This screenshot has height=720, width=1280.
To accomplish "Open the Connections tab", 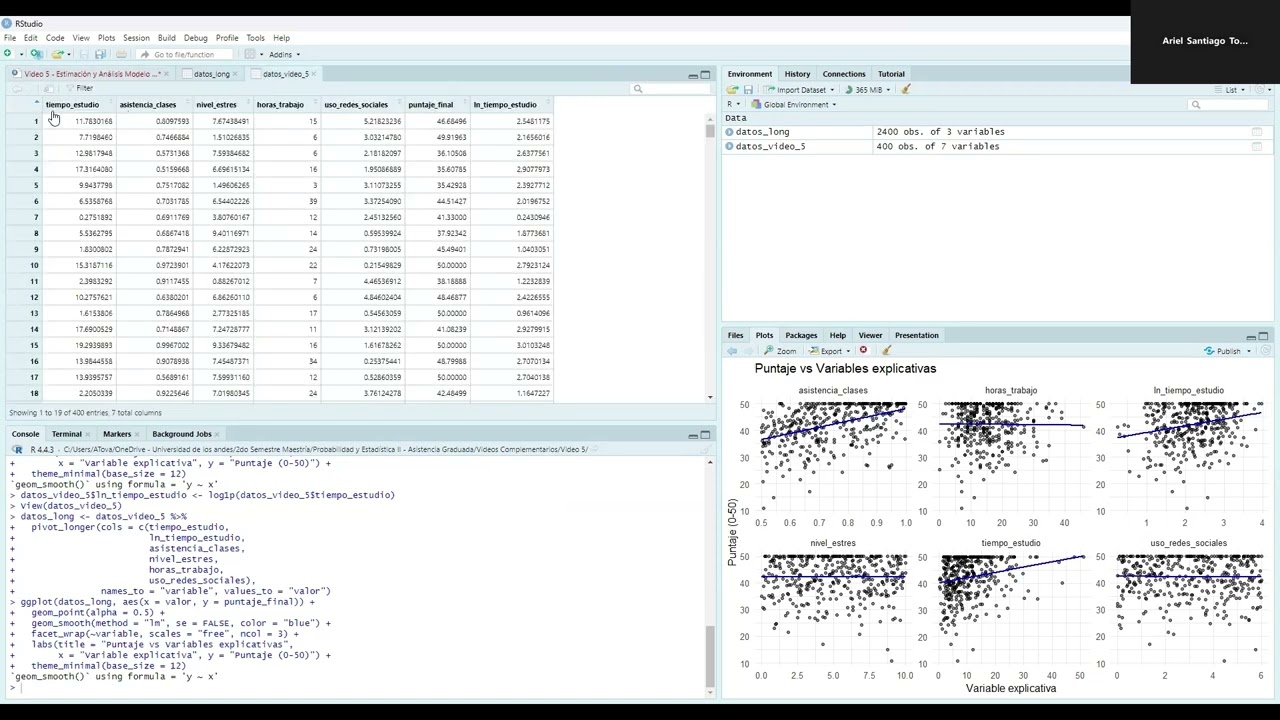I will click(x=844, y=74).
